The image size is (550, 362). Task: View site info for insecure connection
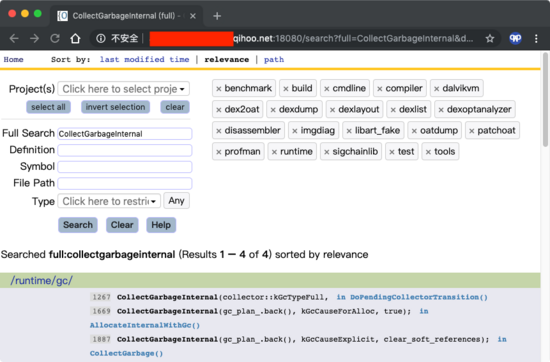tap(101, 38)
